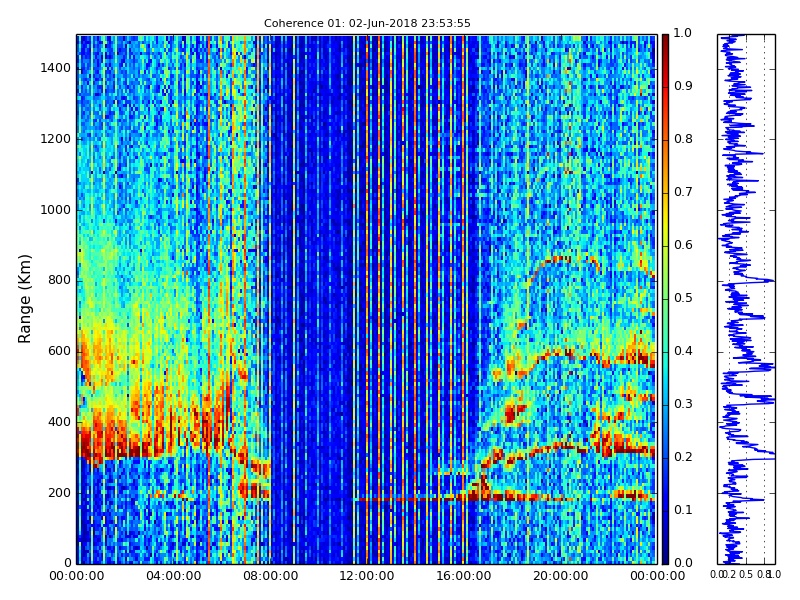Click the 12:00:00 time tick label
Screen dimensions: 800x600
[x=367, y=576]
